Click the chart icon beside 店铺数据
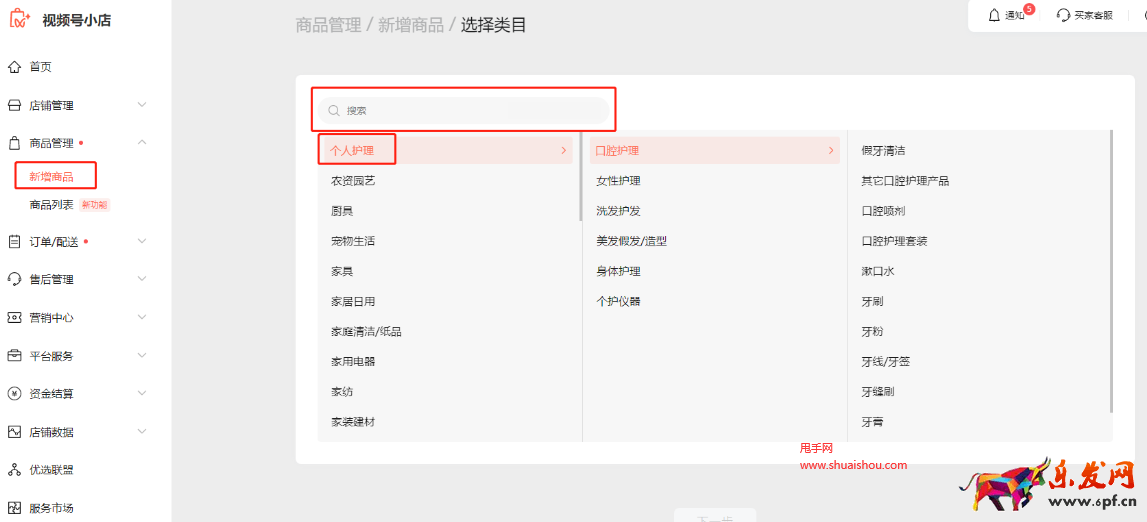The image size is (1147, 522). coord(14,432)
